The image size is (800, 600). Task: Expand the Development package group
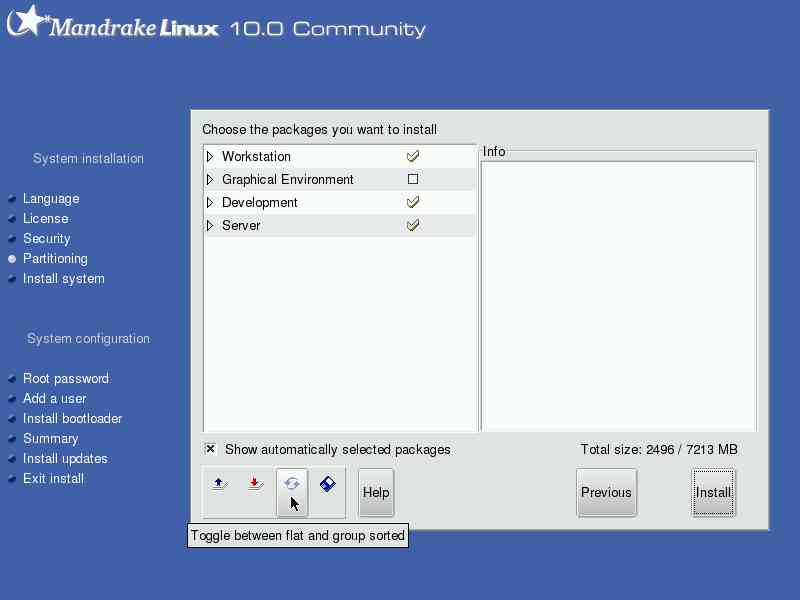[210, 203]
